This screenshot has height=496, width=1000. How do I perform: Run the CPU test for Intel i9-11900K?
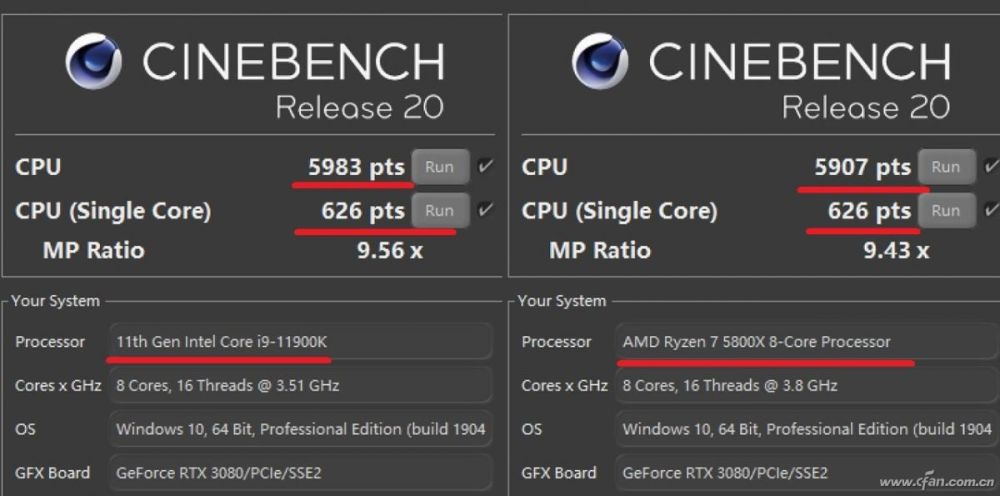439,167
